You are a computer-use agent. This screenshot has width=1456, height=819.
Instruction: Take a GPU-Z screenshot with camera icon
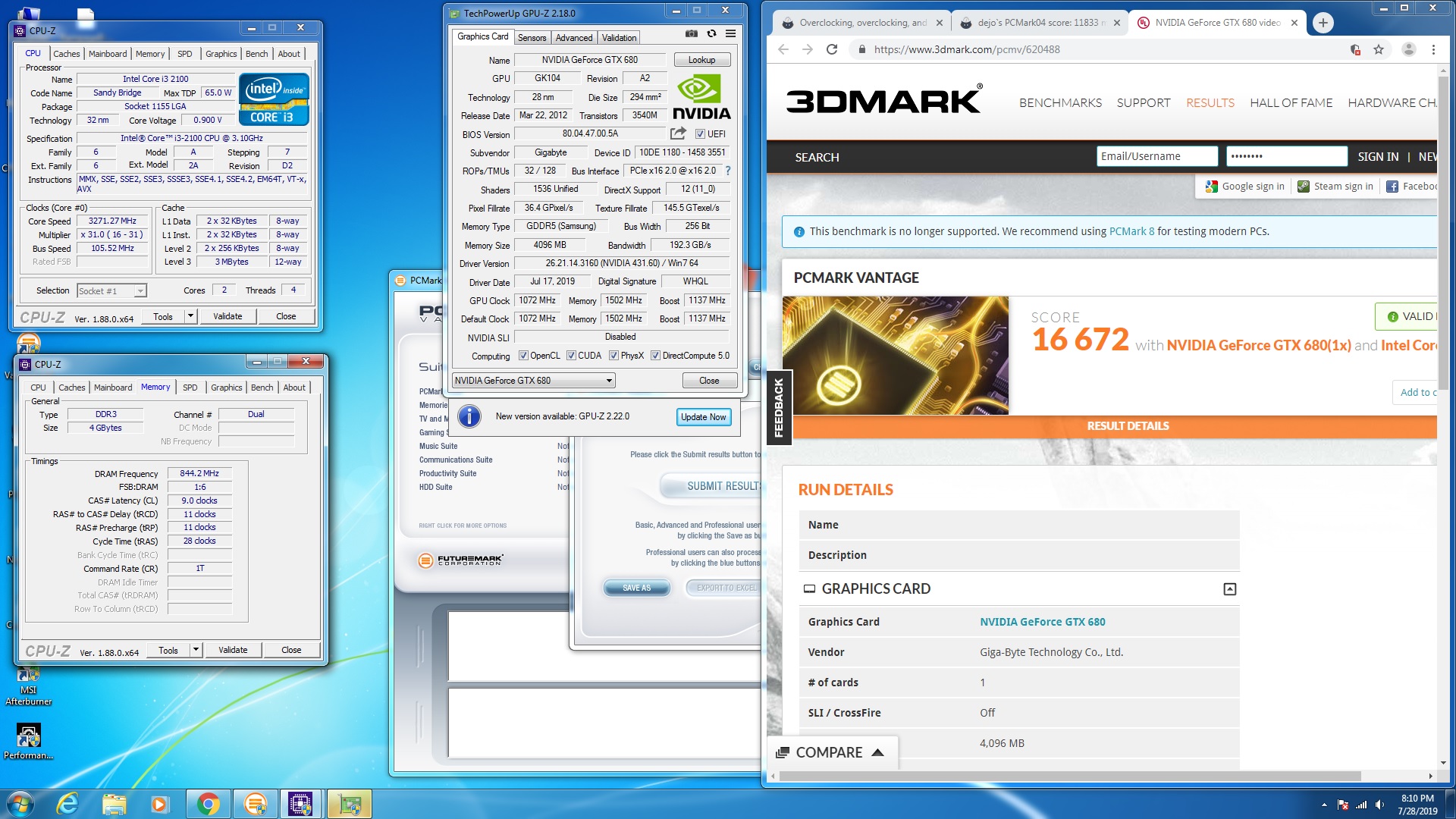coord(691,33)
